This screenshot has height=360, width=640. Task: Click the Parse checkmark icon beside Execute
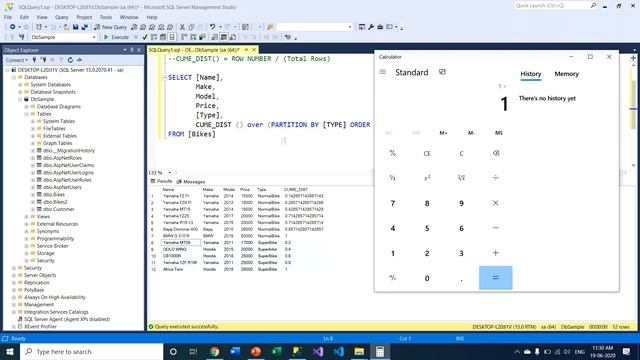pos(145,37)
